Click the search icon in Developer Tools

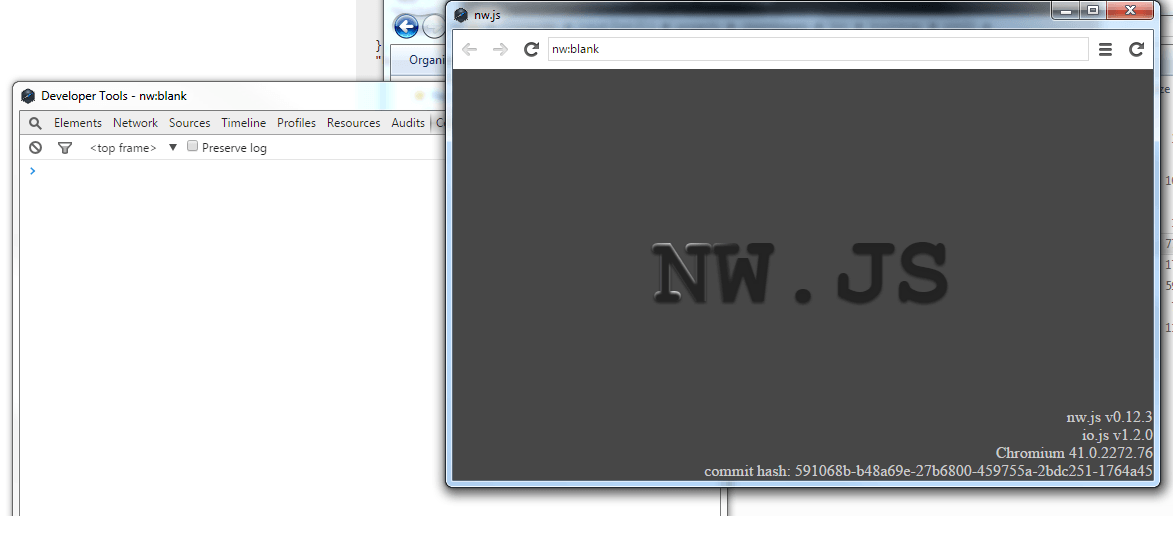[x=35, y=123]
